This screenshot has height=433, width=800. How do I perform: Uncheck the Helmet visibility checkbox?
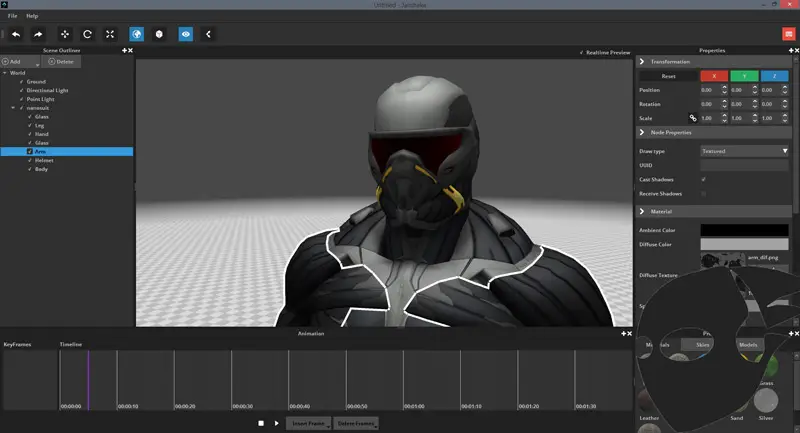point(29,160)
